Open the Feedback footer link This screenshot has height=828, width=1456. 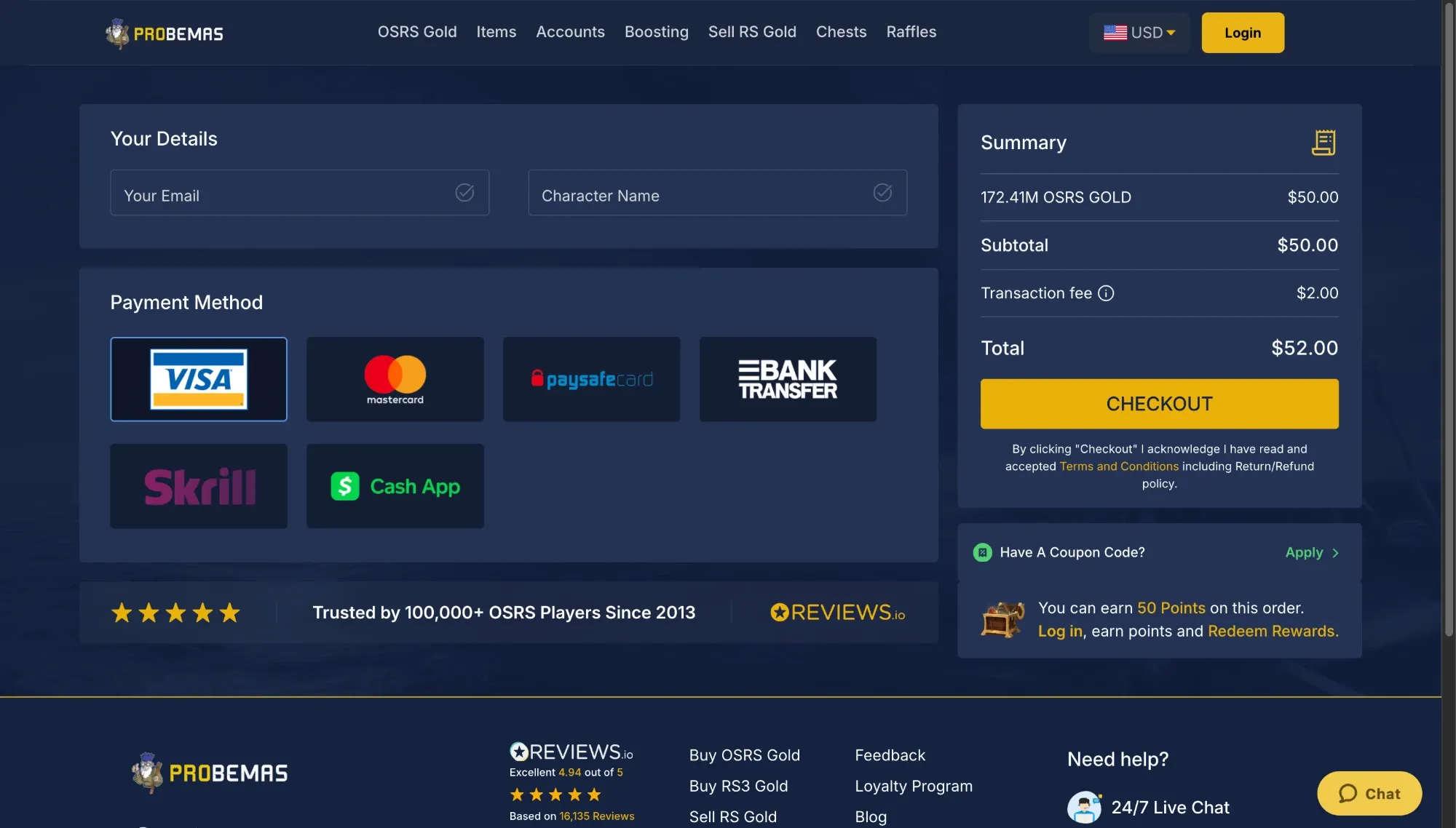coord(890,755)
